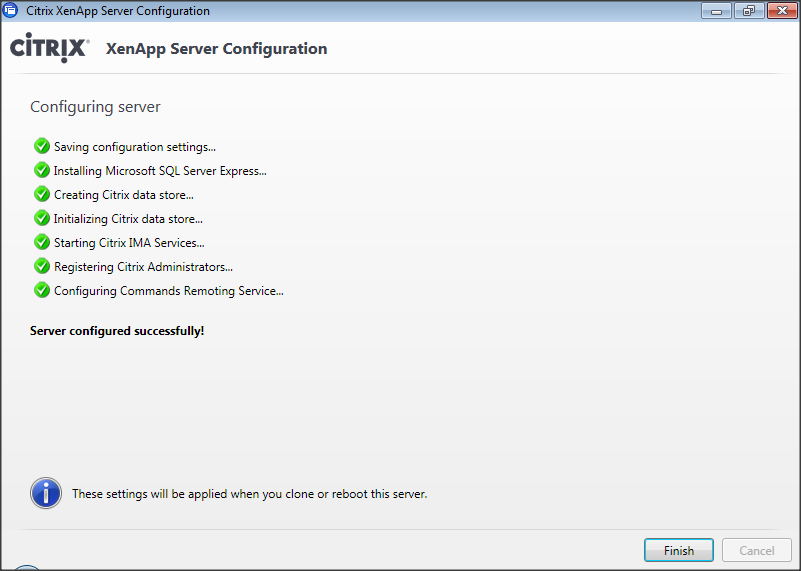Click the Citrix logo in the header

pos(50,49)
